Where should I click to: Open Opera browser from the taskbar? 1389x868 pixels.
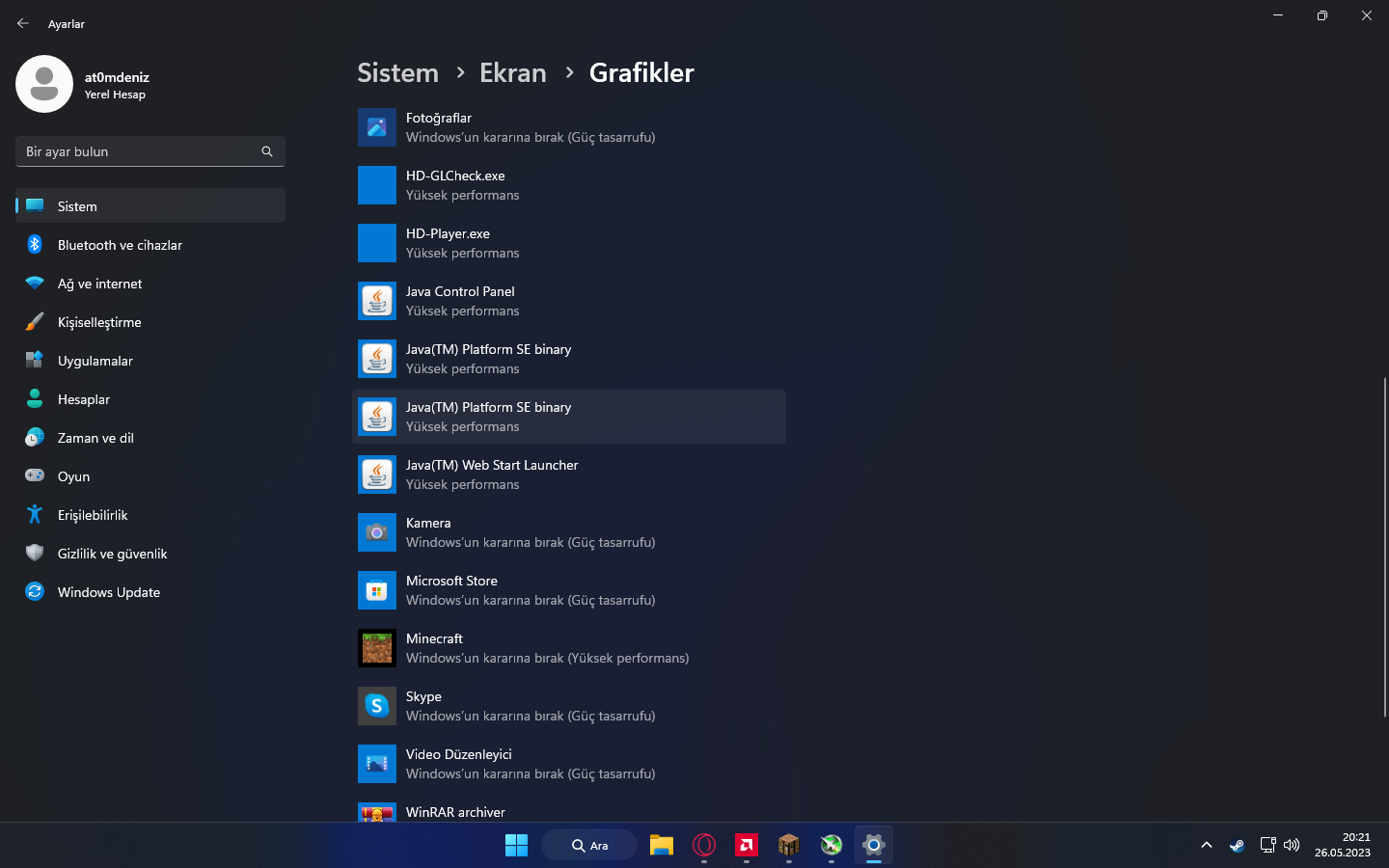(704, 845)
